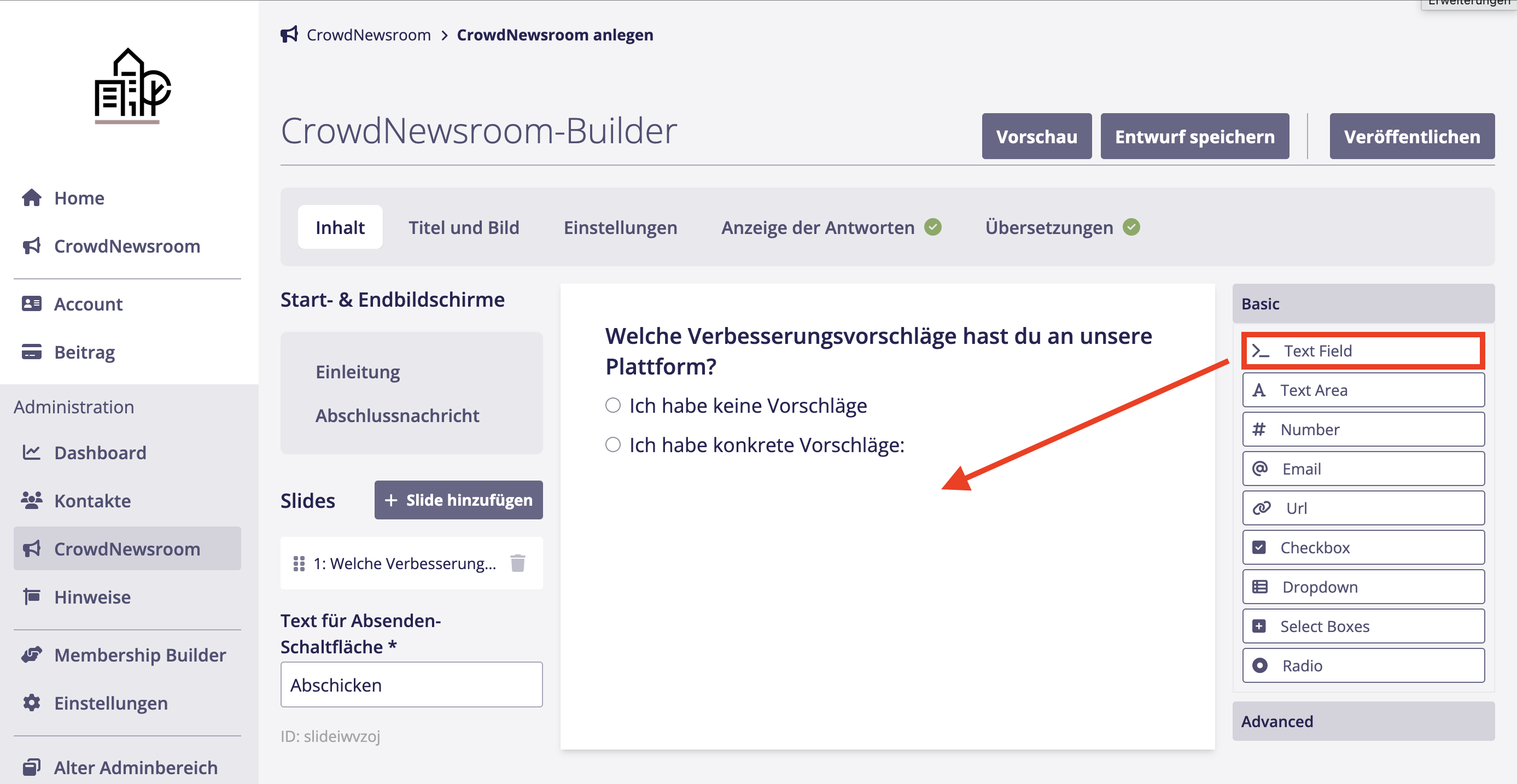The image size is (1517, 784).
Task: Click the Dashboard chart icon
Action: click(32, 452)
